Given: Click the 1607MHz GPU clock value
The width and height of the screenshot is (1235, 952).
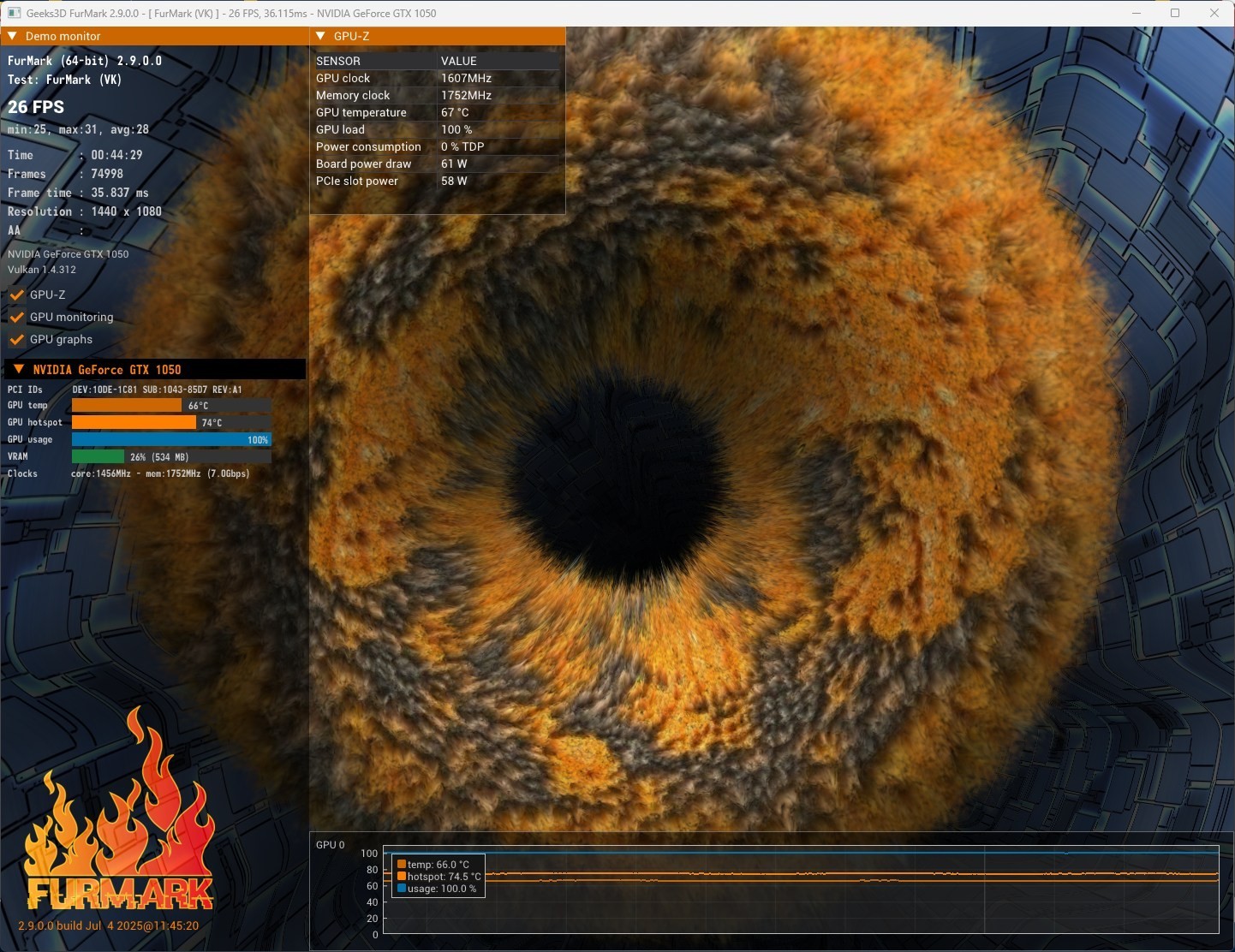Looking at the screenshot, I should [467, 78].
